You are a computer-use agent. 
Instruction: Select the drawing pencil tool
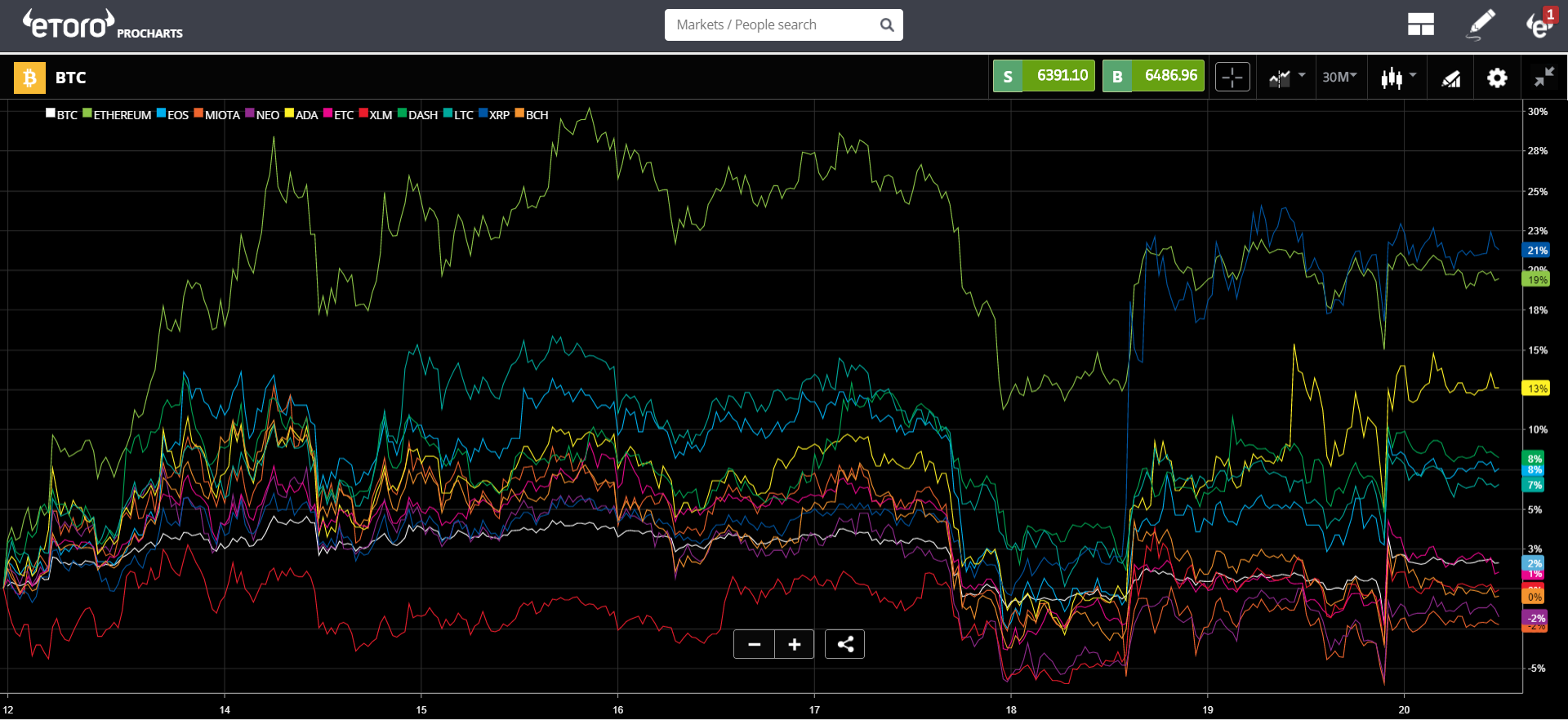coord(1481,25)
